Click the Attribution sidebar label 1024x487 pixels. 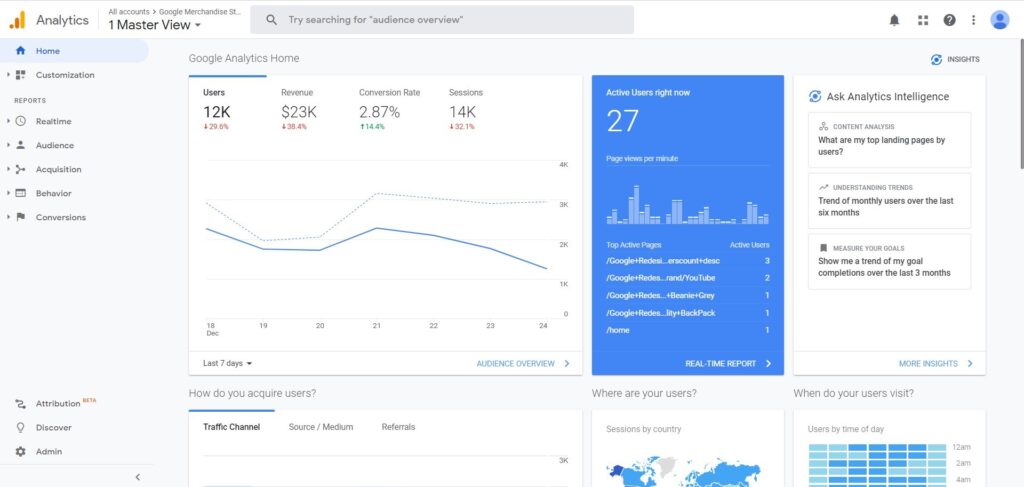coord(58,403)
